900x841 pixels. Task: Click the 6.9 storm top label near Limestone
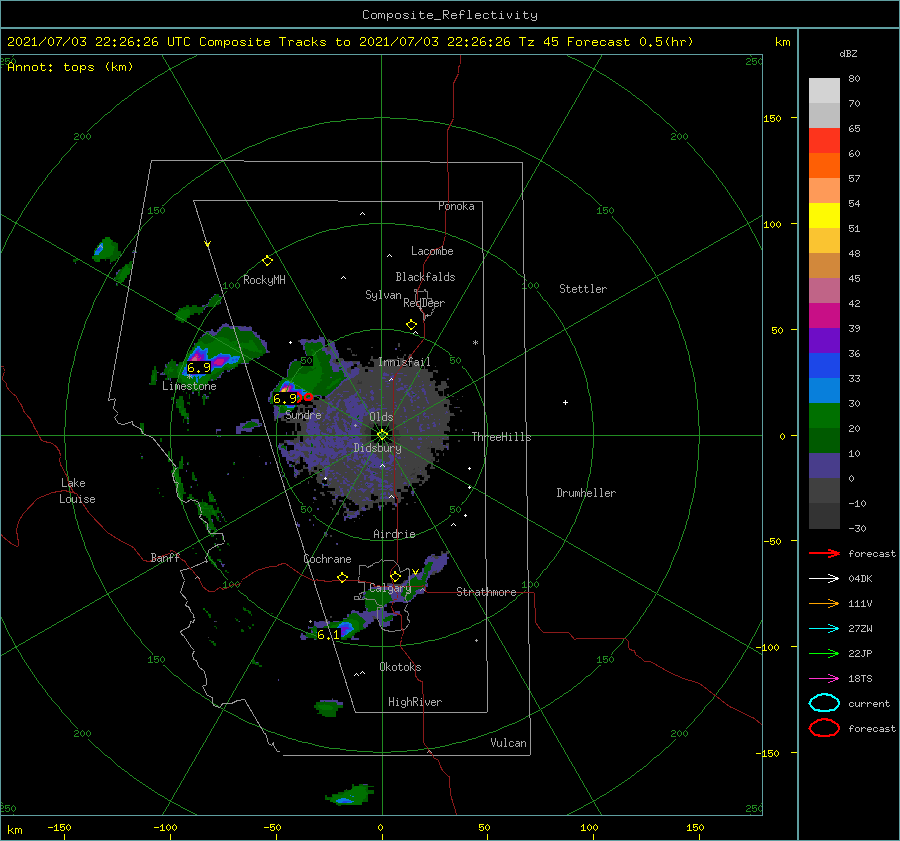coord(199,367)
